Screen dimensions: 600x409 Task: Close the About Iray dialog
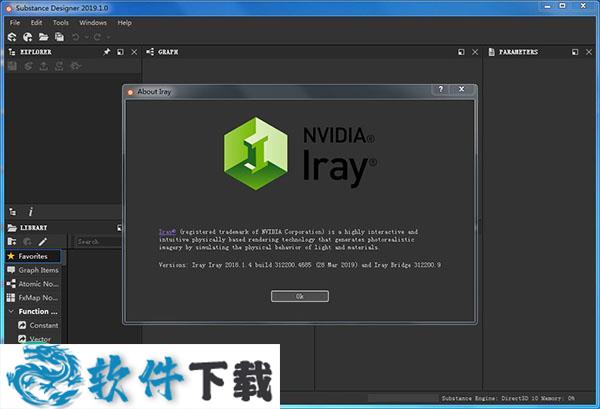462,90
